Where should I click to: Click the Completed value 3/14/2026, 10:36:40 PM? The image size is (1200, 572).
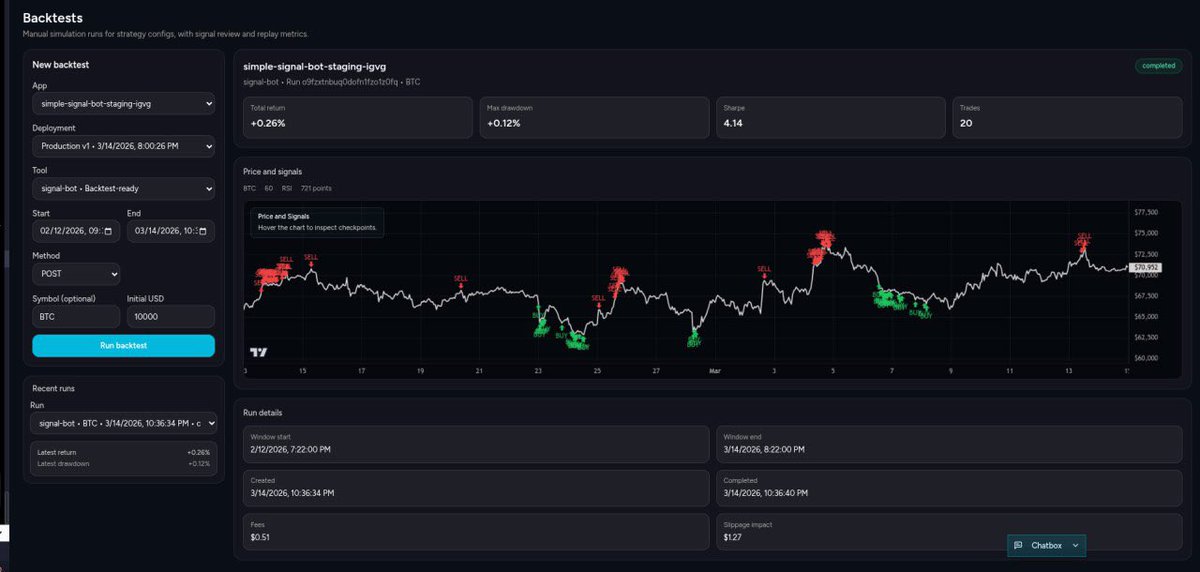click(765, 492)
